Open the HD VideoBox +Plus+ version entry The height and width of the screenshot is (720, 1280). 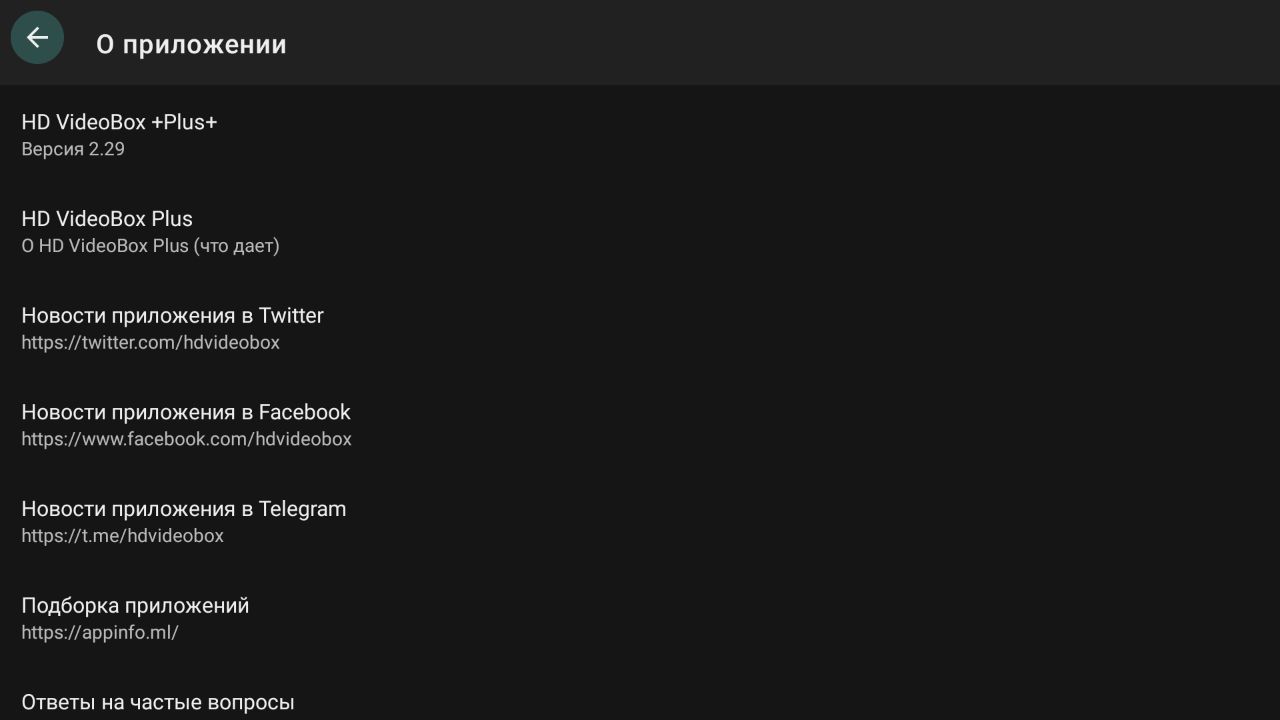click(640, 135)
